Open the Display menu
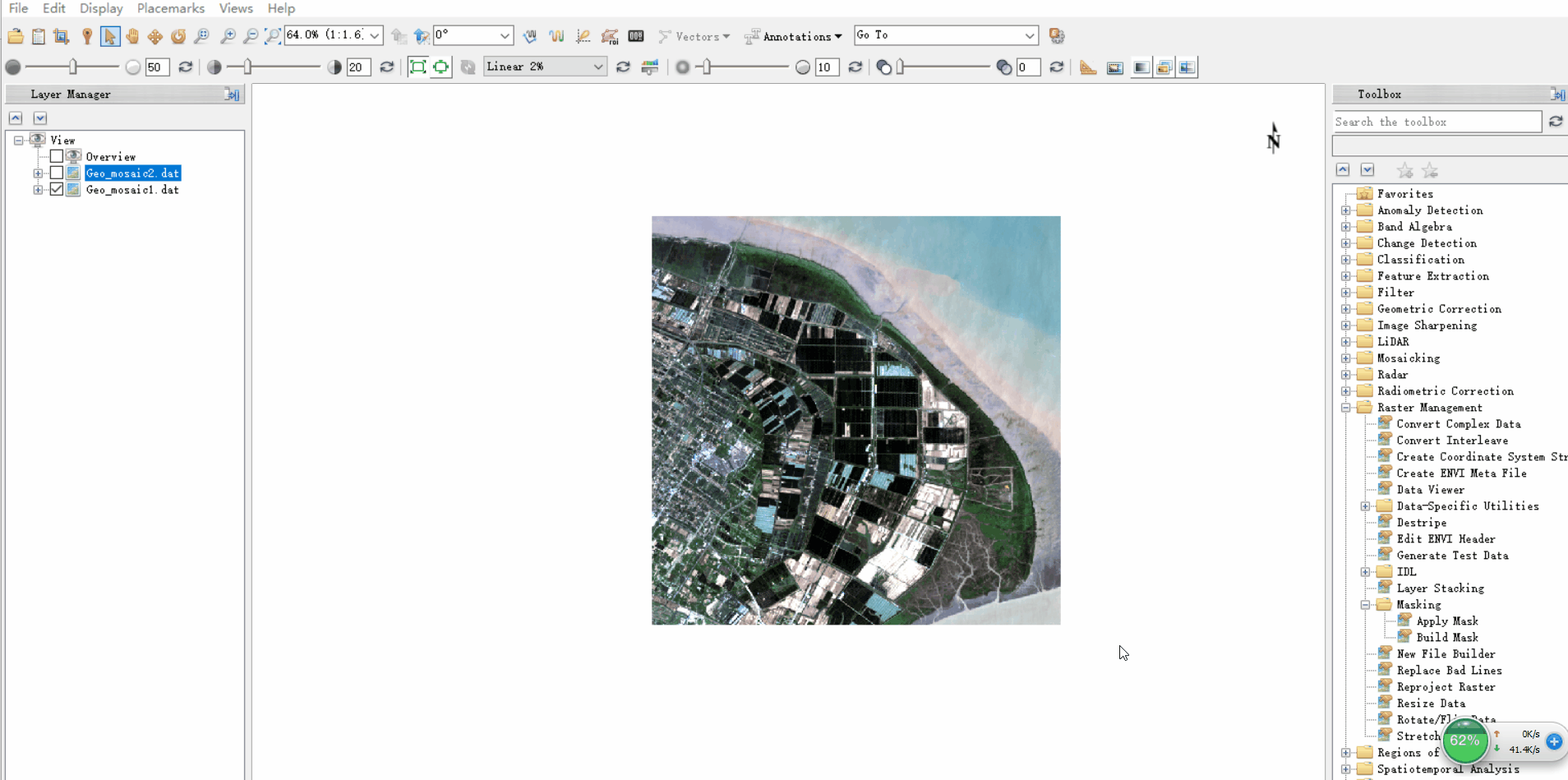Screen dimensions: 1568x780 click(x=101, y=8)
